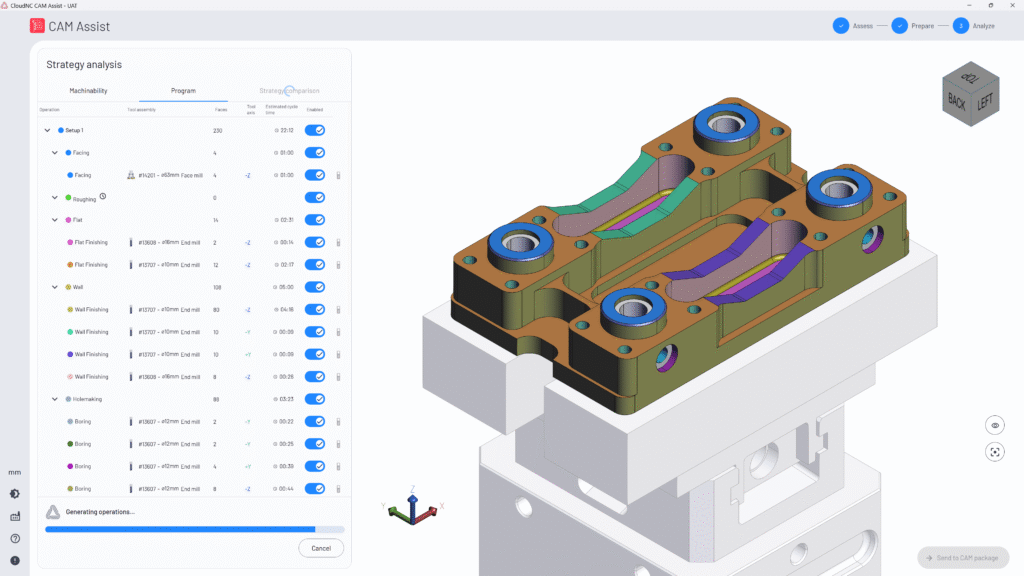The image size is (1024, 576).
Task: Click the LEFT face of view cube
Action: [985, 101]
